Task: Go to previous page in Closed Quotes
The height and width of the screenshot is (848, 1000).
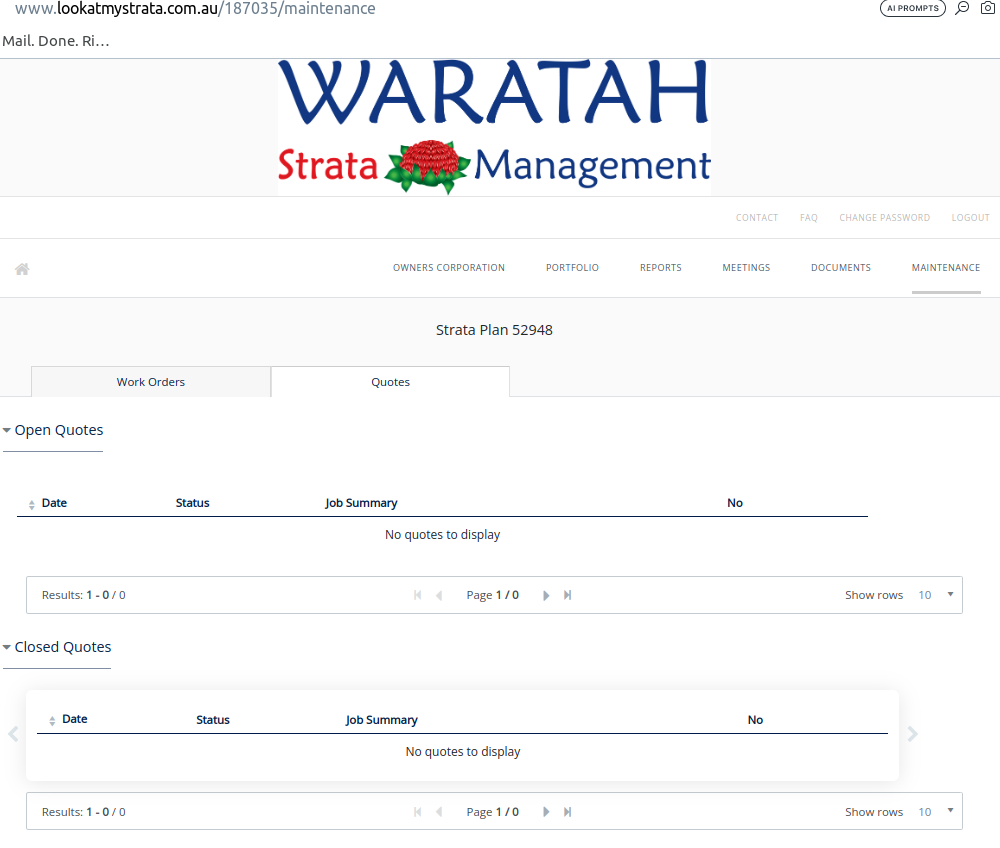Action: click(439, 812)
